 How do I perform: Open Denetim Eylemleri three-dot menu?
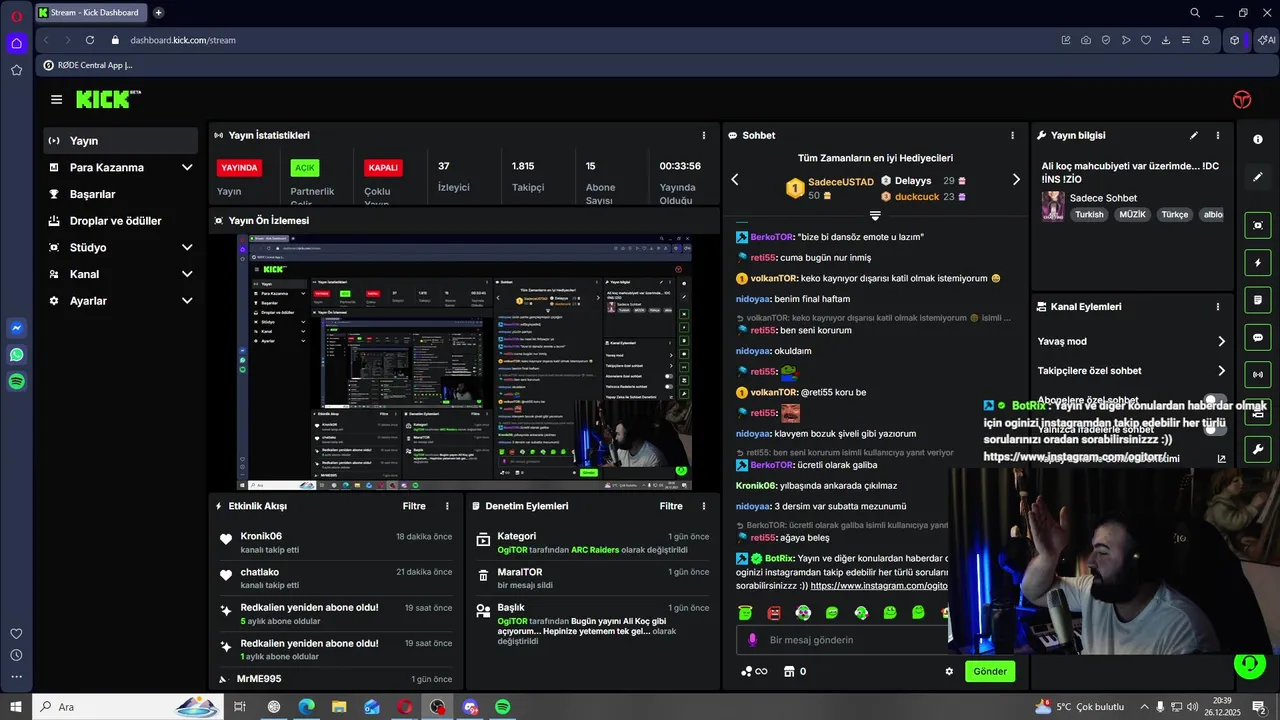(x=705, y=506)
